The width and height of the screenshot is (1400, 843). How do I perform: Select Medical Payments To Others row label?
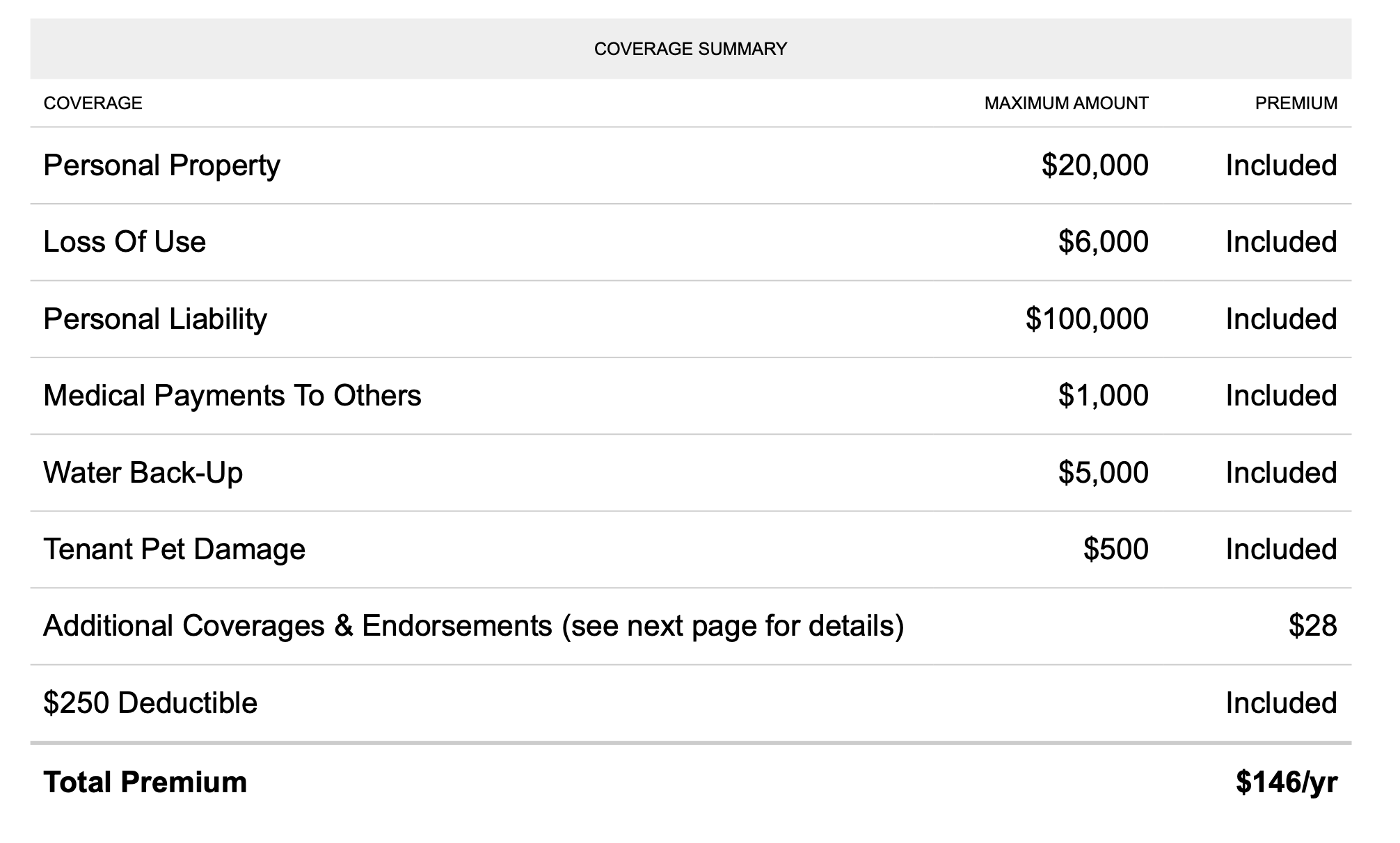[x=232, y=396]
